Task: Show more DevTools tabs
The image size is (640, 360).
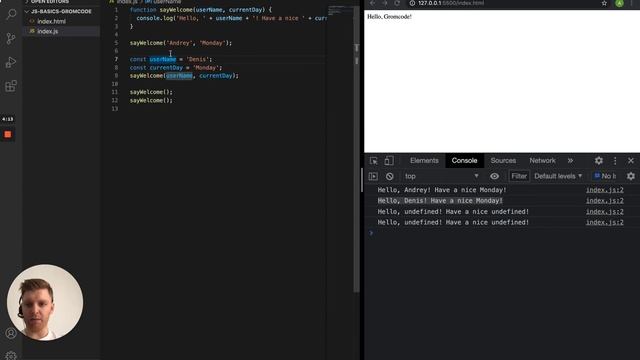Action: click(570, 161)
